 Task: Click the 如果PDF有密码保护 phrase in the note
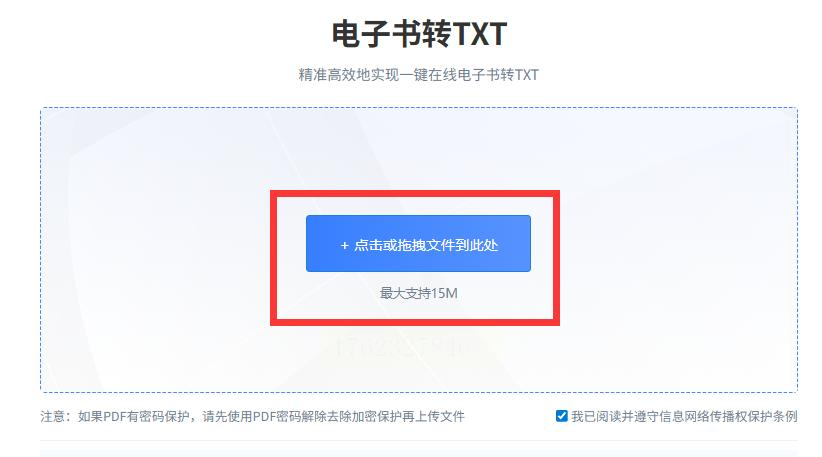coord(133,416)
